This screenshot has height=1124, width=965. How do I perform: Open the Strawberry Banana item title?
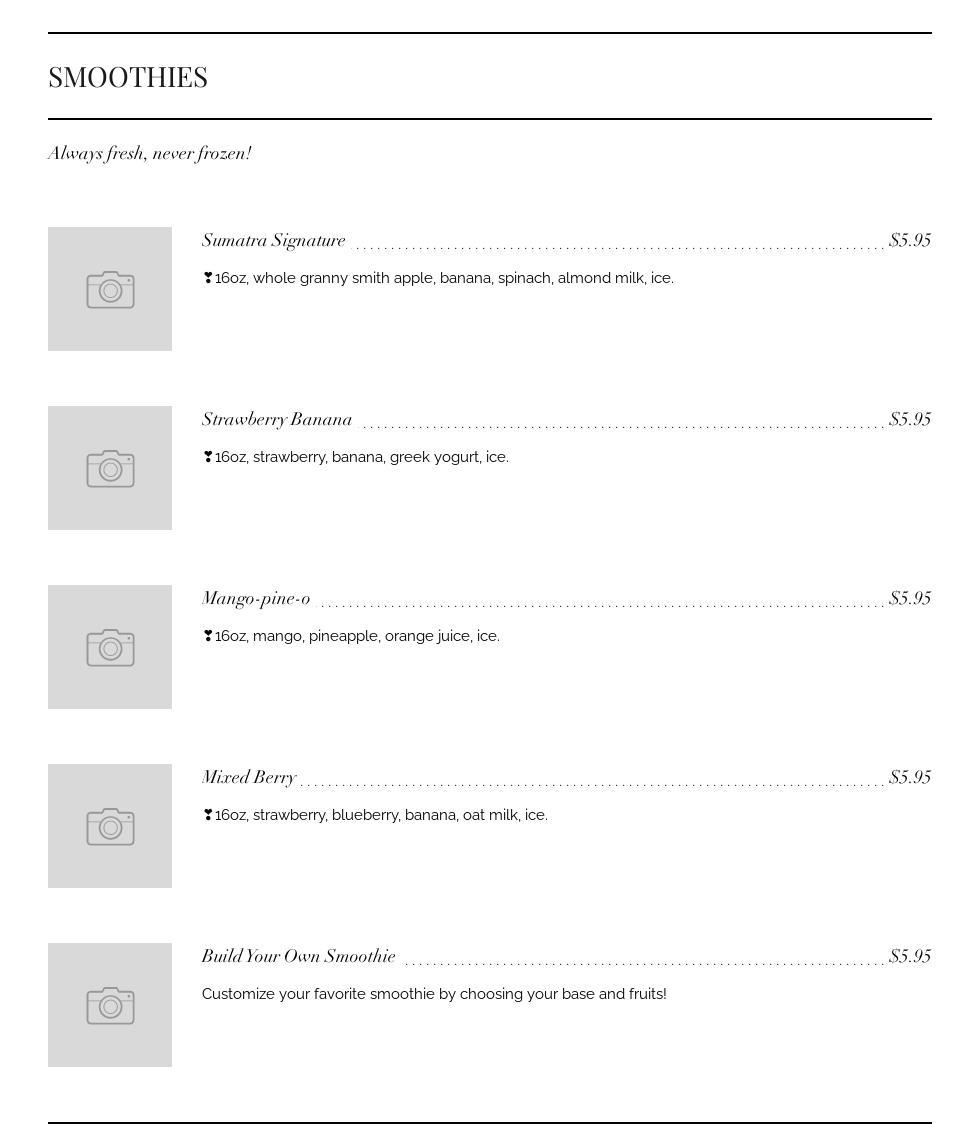[x=276, y=420]
